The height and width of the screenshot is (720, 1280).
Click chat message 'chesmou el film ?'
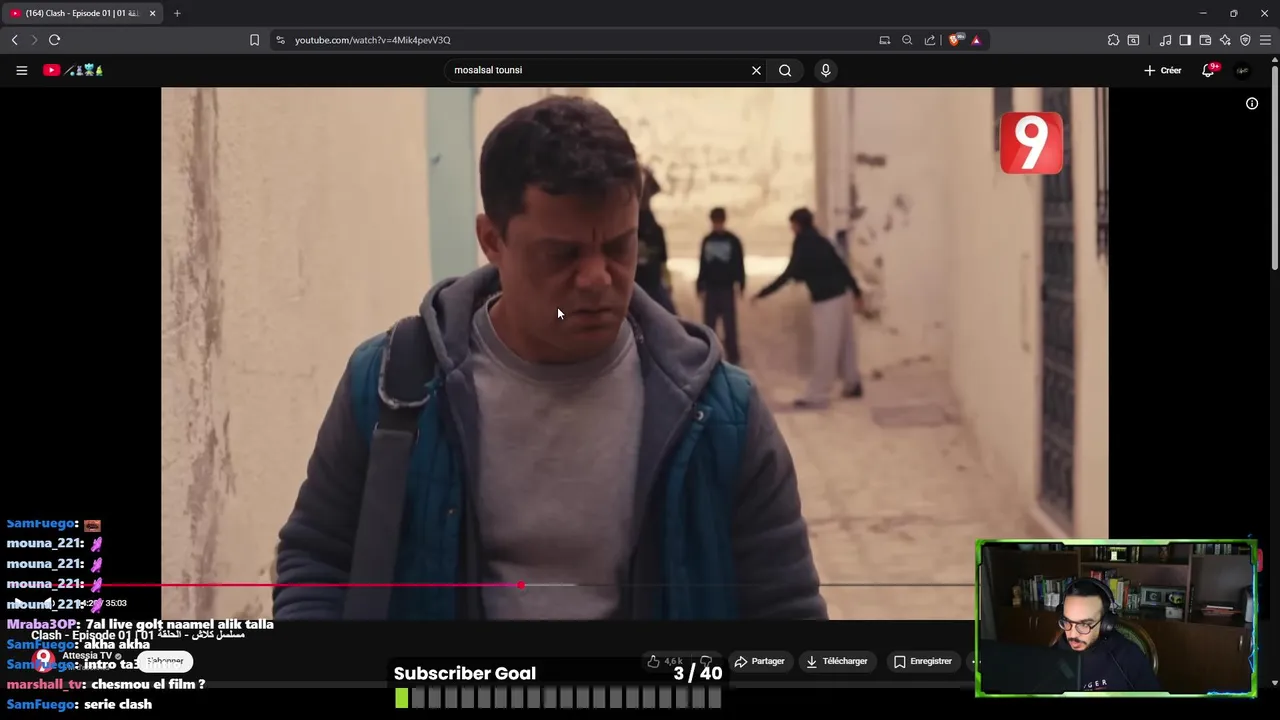click(148, 684)
